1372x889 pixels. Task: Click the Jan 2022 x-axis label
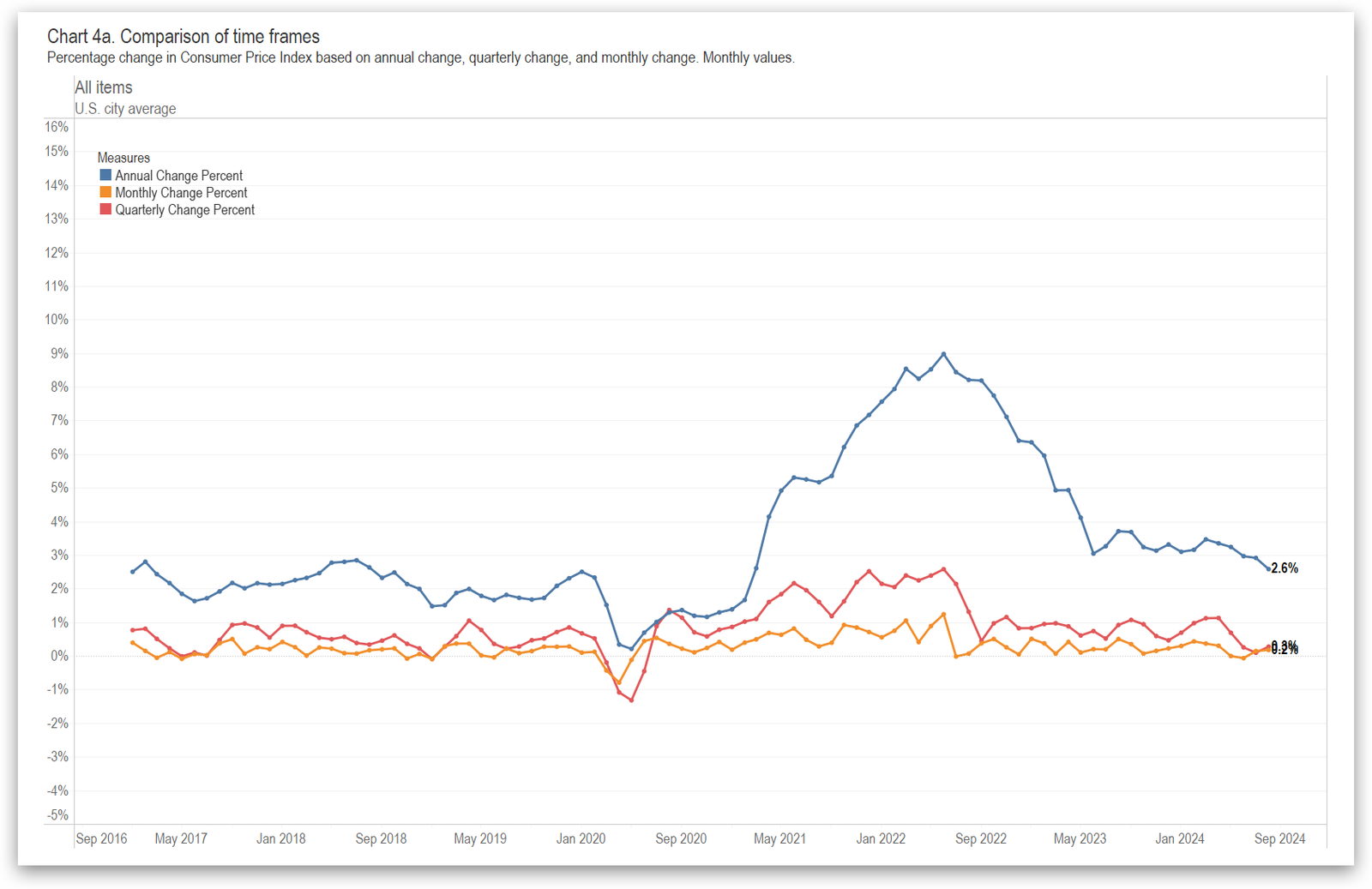coord(881,838)
